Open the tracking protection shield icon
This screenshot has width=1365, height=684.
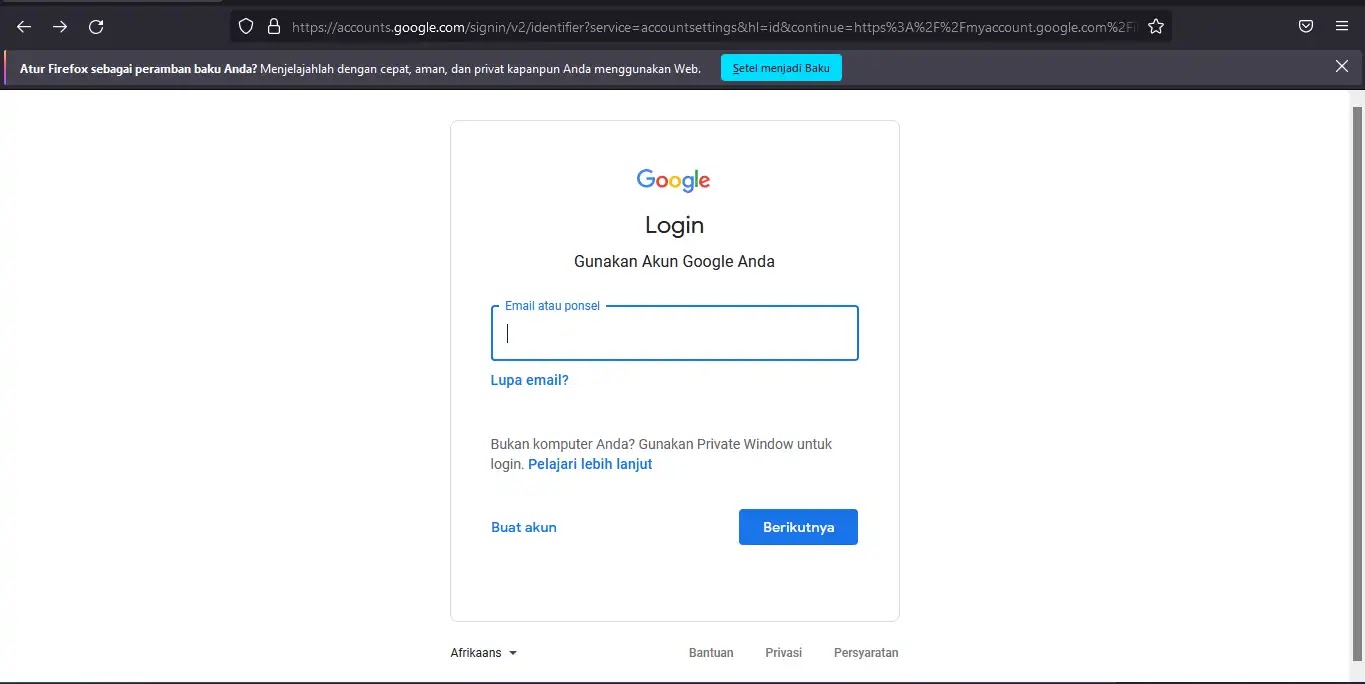coord(246,27)
